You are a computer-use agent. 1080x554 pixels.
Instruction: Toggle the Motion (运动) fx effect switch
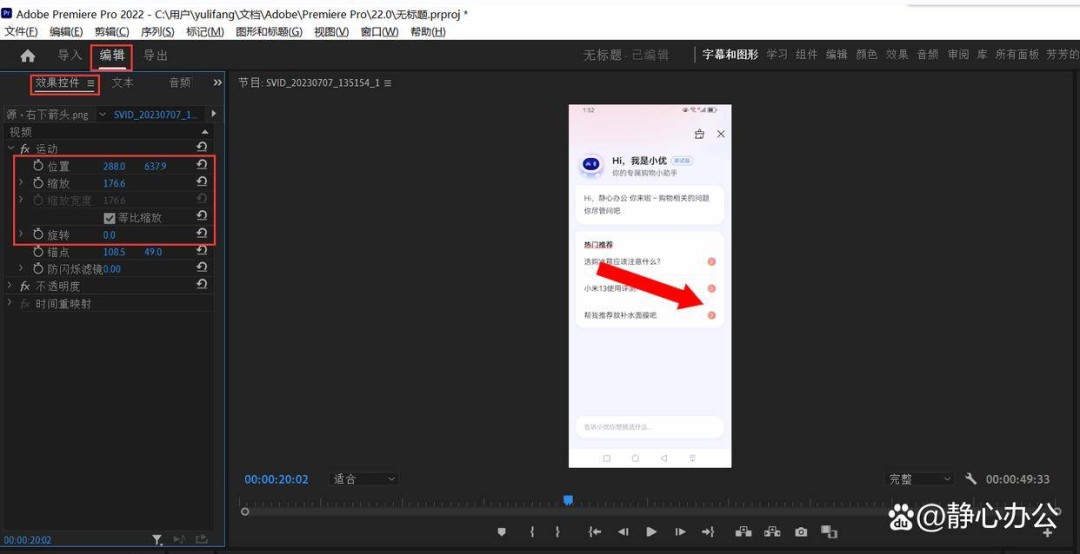click(25, 149)
